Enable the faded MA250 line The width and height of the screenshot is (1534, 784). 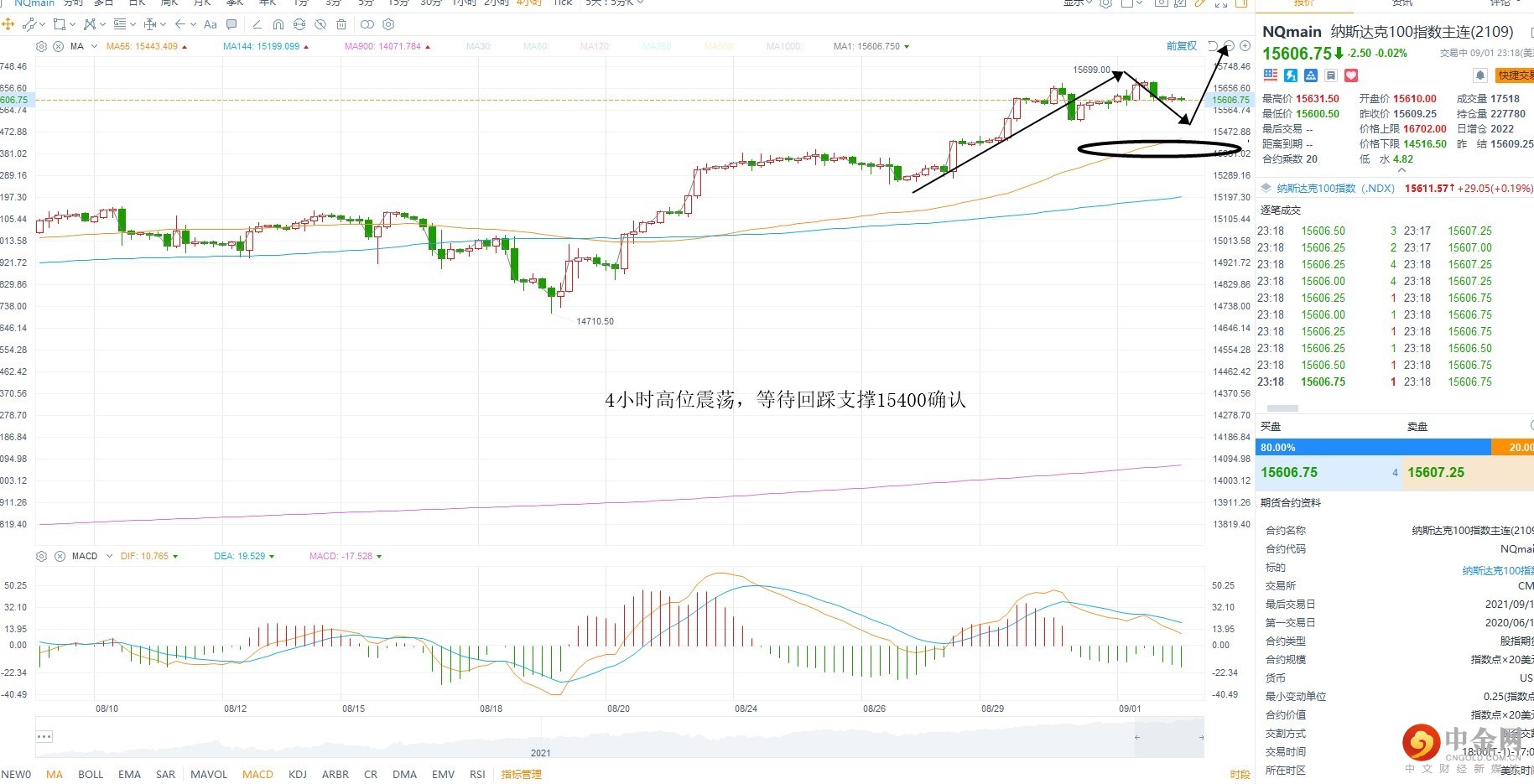pos(658,46)
